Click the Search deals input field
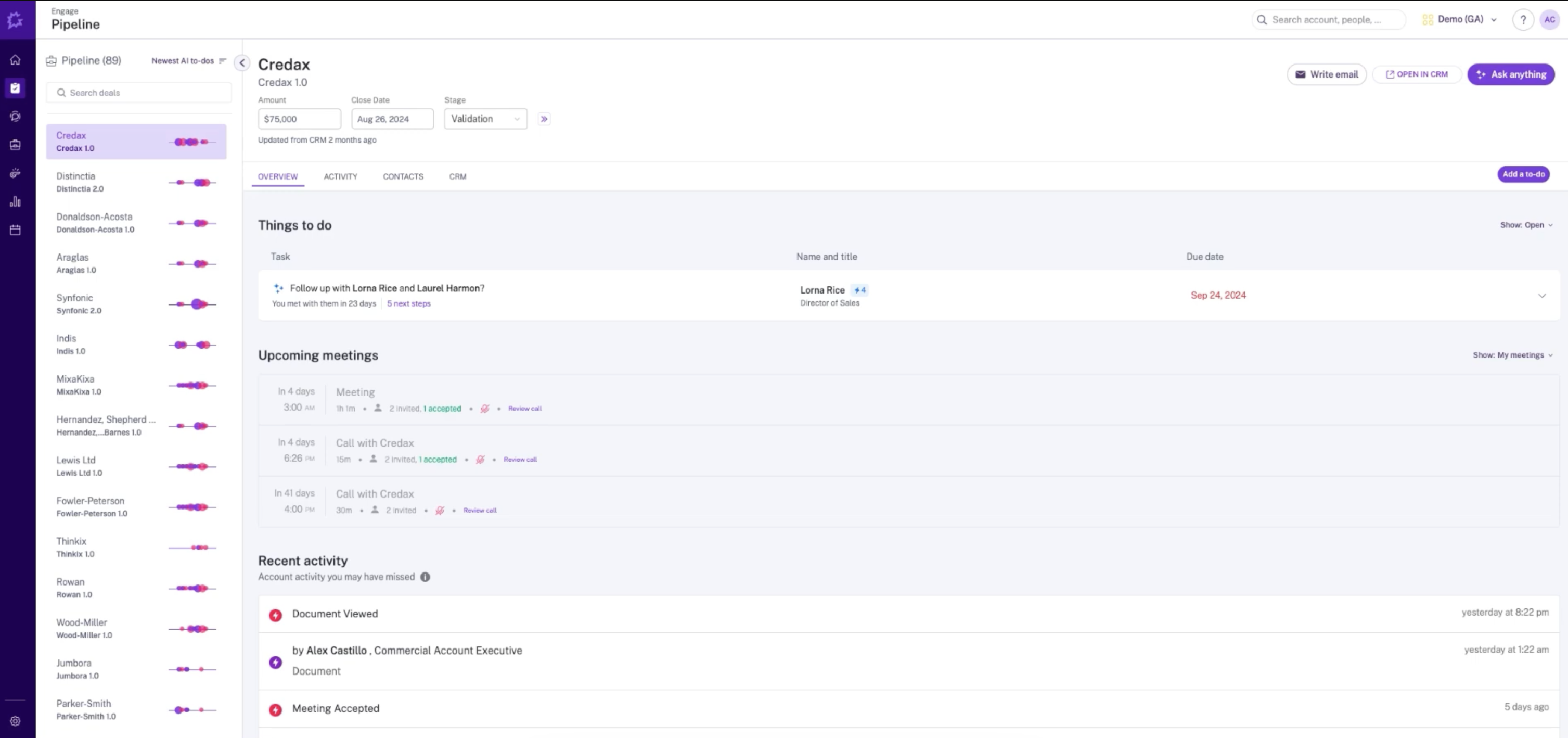This screenshot has width=1568, height=738. 139,93
